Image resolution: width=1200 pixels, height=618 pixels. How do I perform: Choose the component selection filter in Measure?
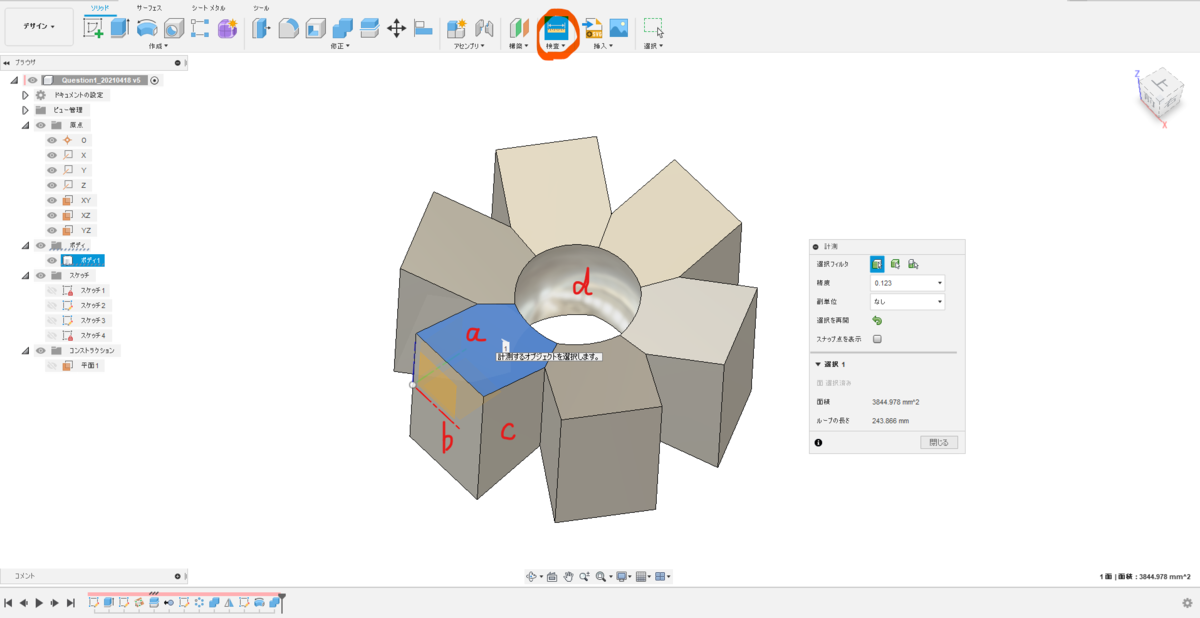point(913,264)
